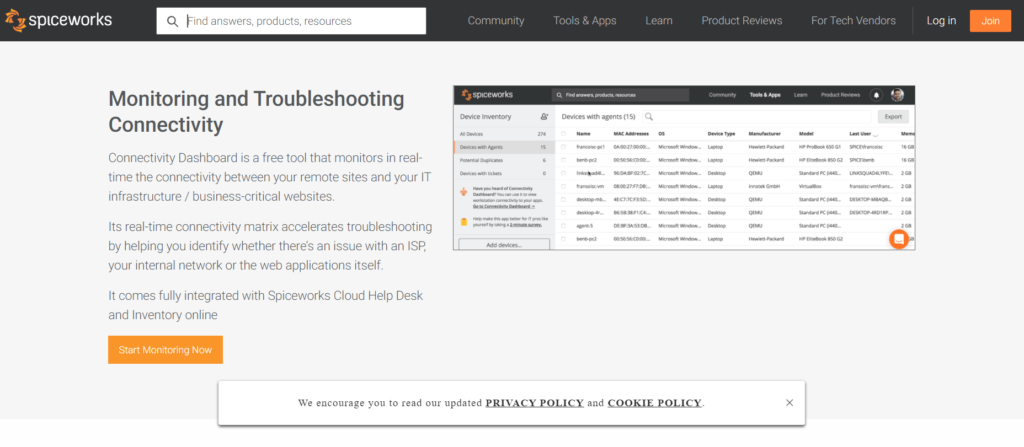Screen dimensions: 1024x447
Task: Click the orange Join button
Action: (x=990, y=21)
